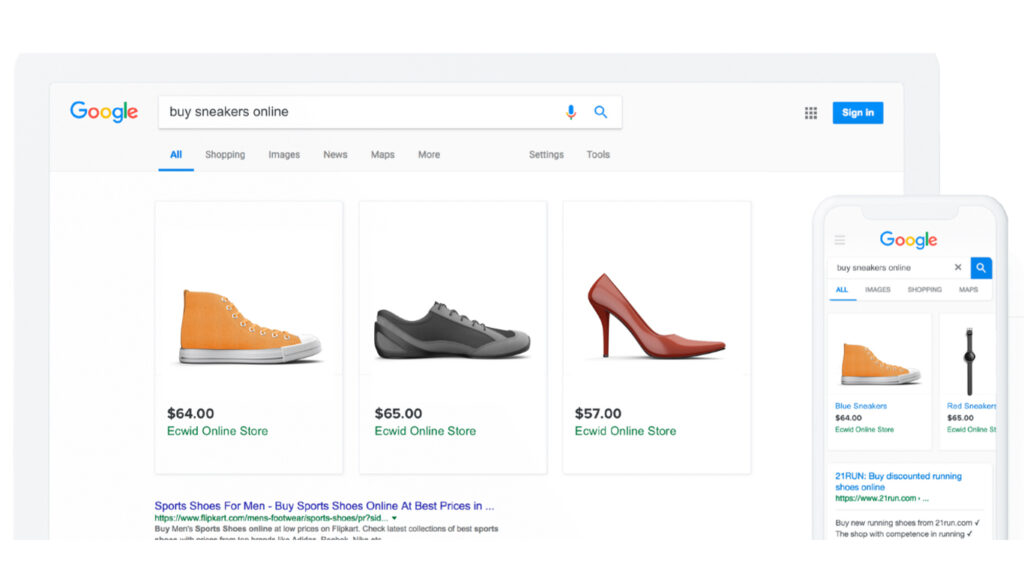Switch to MAPS tab on the phone
This screenshot has height=576, width=1024.
[x=968, y=289]
